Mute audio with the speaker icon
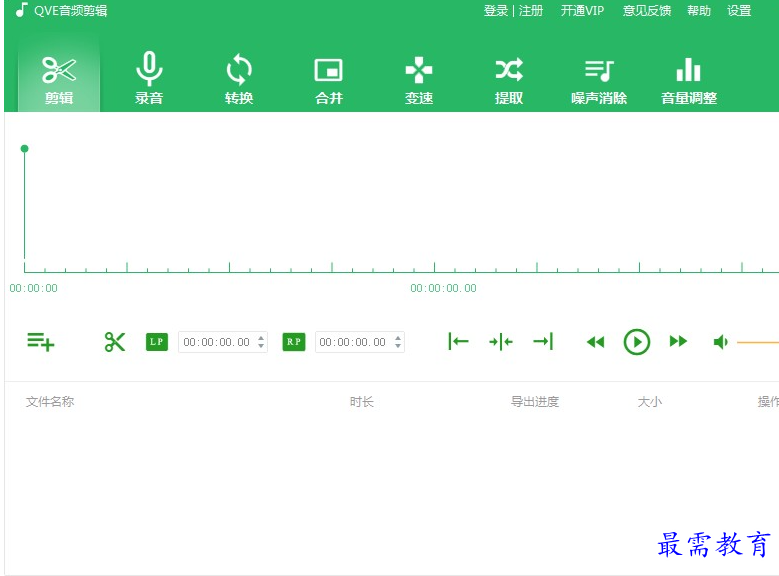Screen dimensions: 779x576 point(720,342)
